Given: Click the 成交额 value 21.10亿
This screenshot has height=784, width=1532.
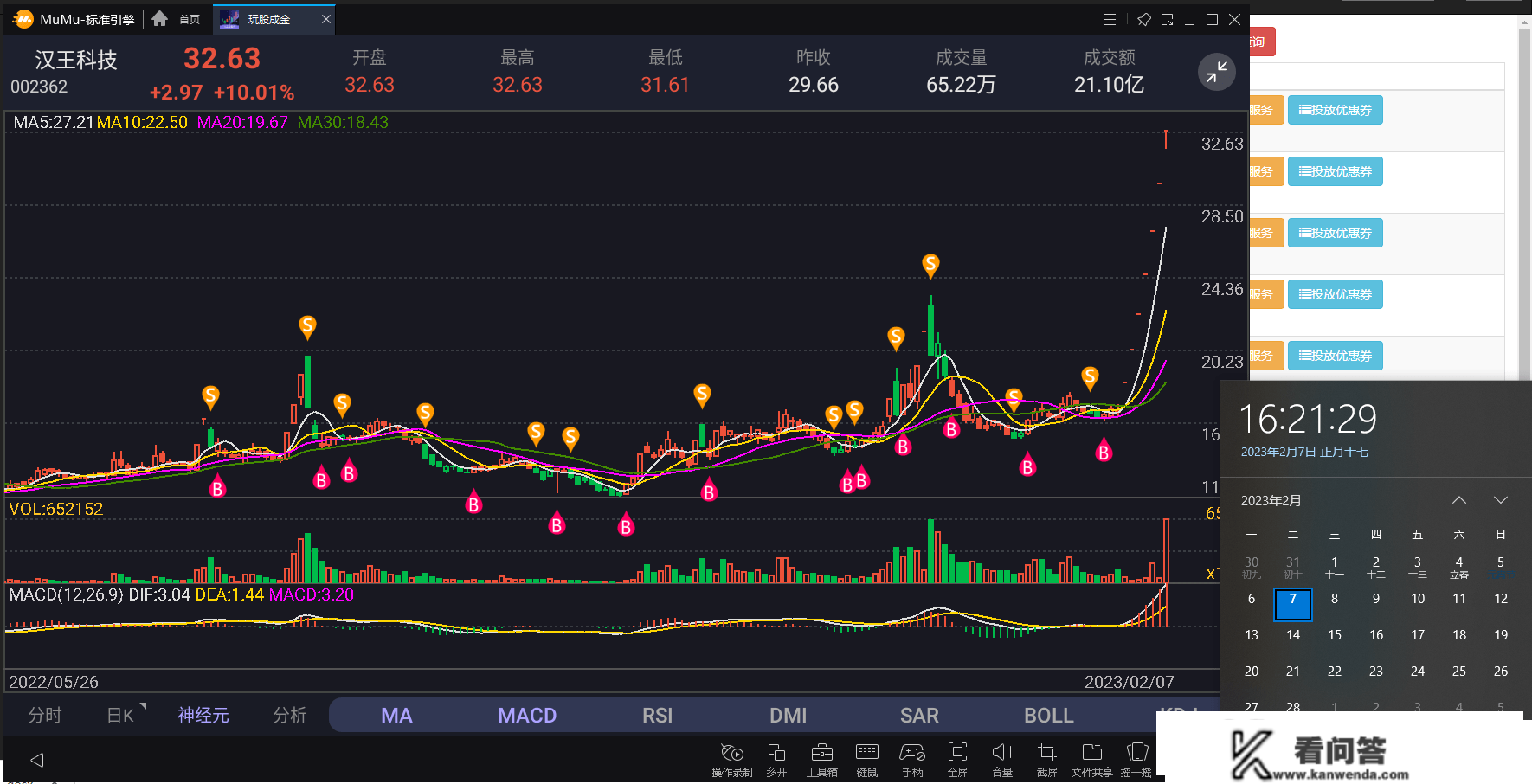Looking at the screenshot, I should [x=1110, y=85].
